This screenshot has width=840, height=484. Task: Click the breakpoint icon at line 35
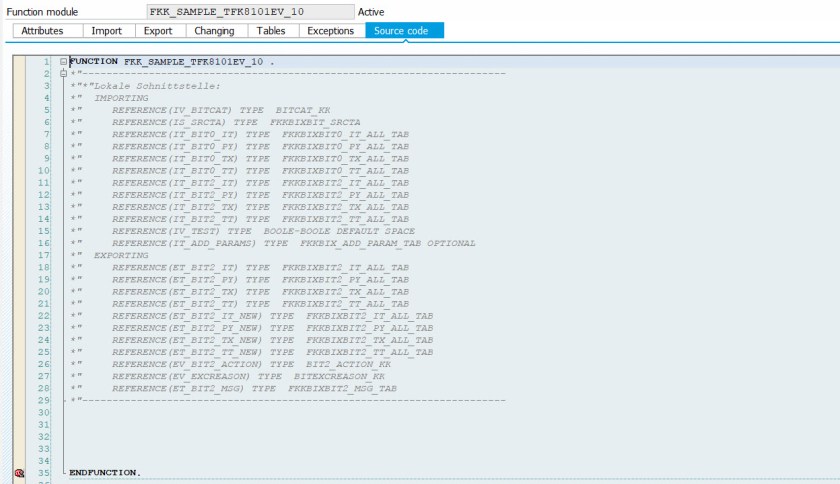pyautogui.click(x=19, y=473)
